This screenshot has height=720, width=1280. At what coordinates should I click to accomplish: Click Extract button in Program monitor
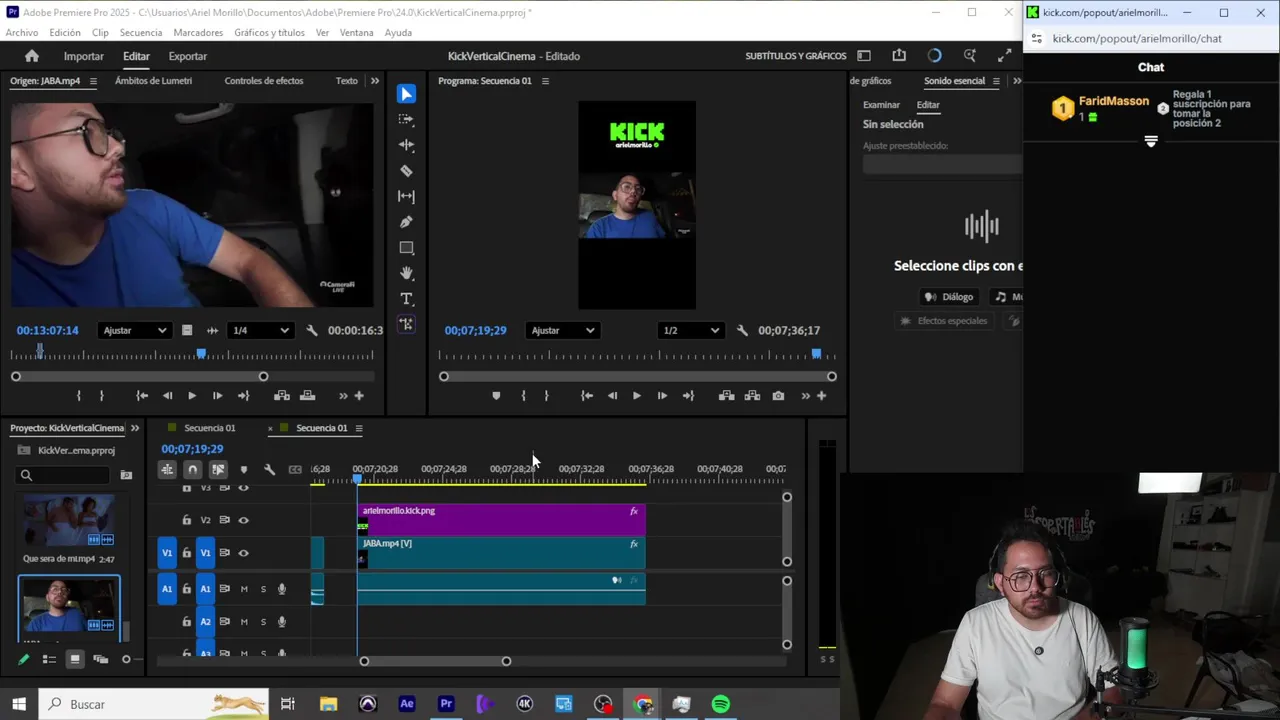click(752, 396)
